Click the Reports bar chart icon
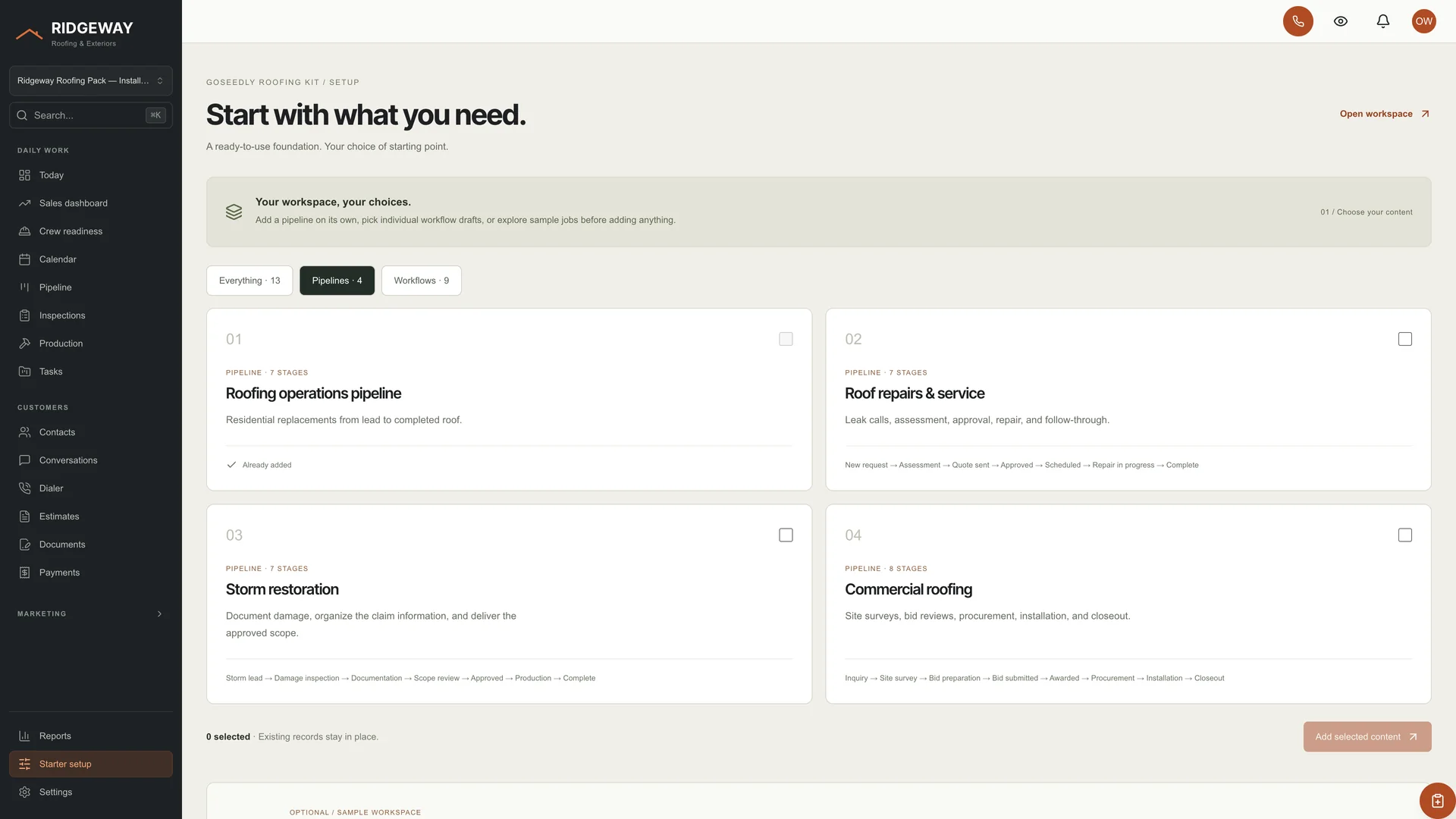Image resolution: width=1456 pixels, height=819 pixels. (24, 736)
